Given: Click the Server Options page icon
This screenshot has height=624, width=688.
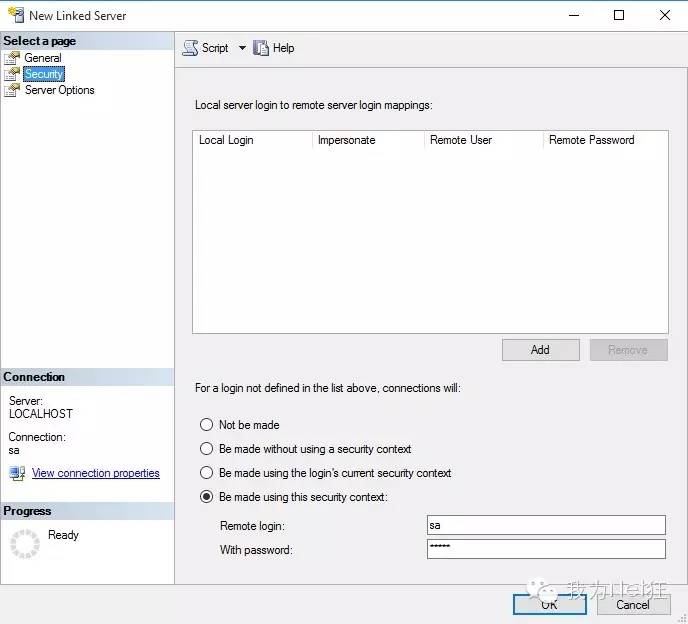Looking at the screenshot, I should pyautogui.click(x=12, y=90).
